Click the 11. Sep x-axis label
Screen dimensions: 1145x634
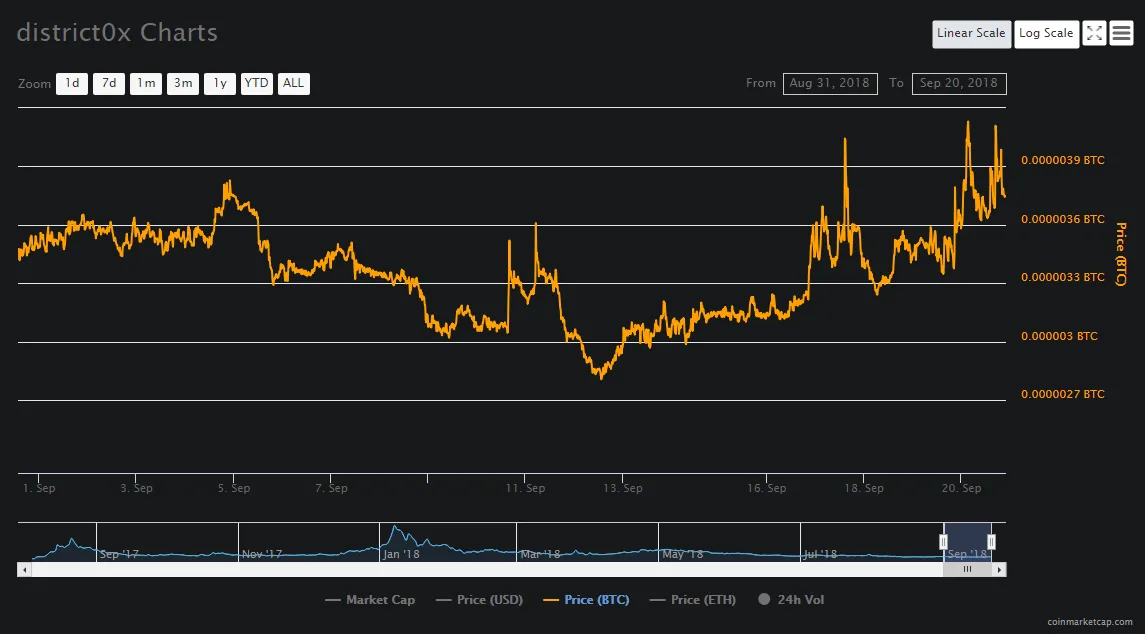(x=525, y=488)
